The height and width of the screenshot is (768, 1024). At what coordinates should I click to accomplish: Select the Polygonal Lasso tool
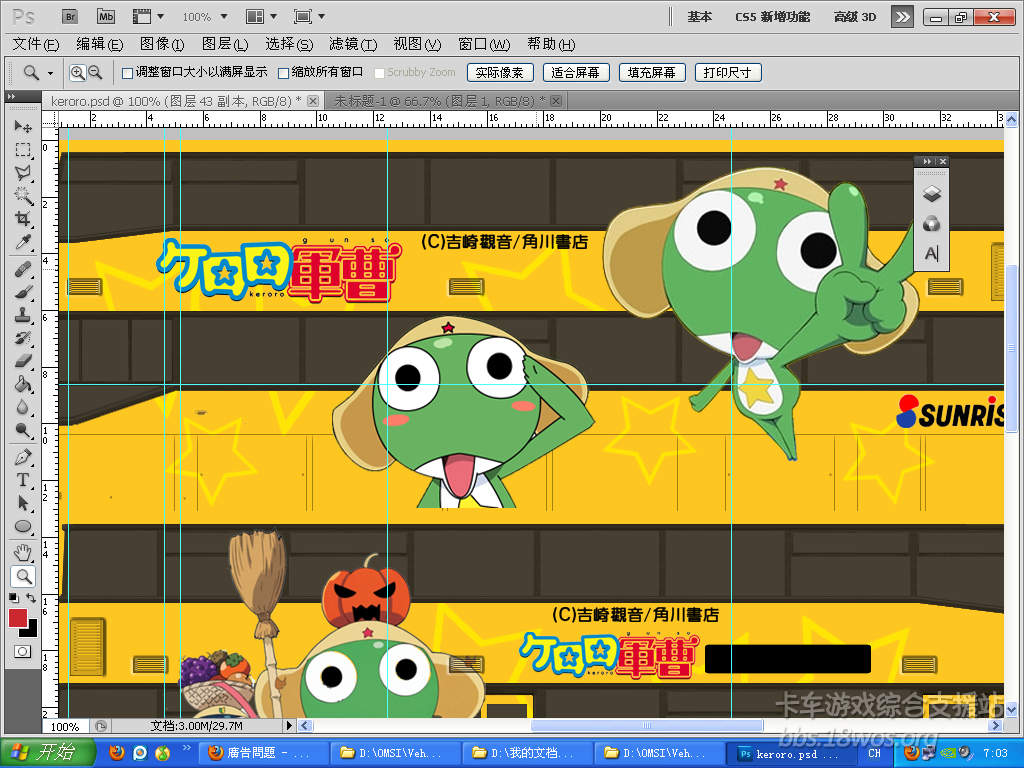point(23,173)
